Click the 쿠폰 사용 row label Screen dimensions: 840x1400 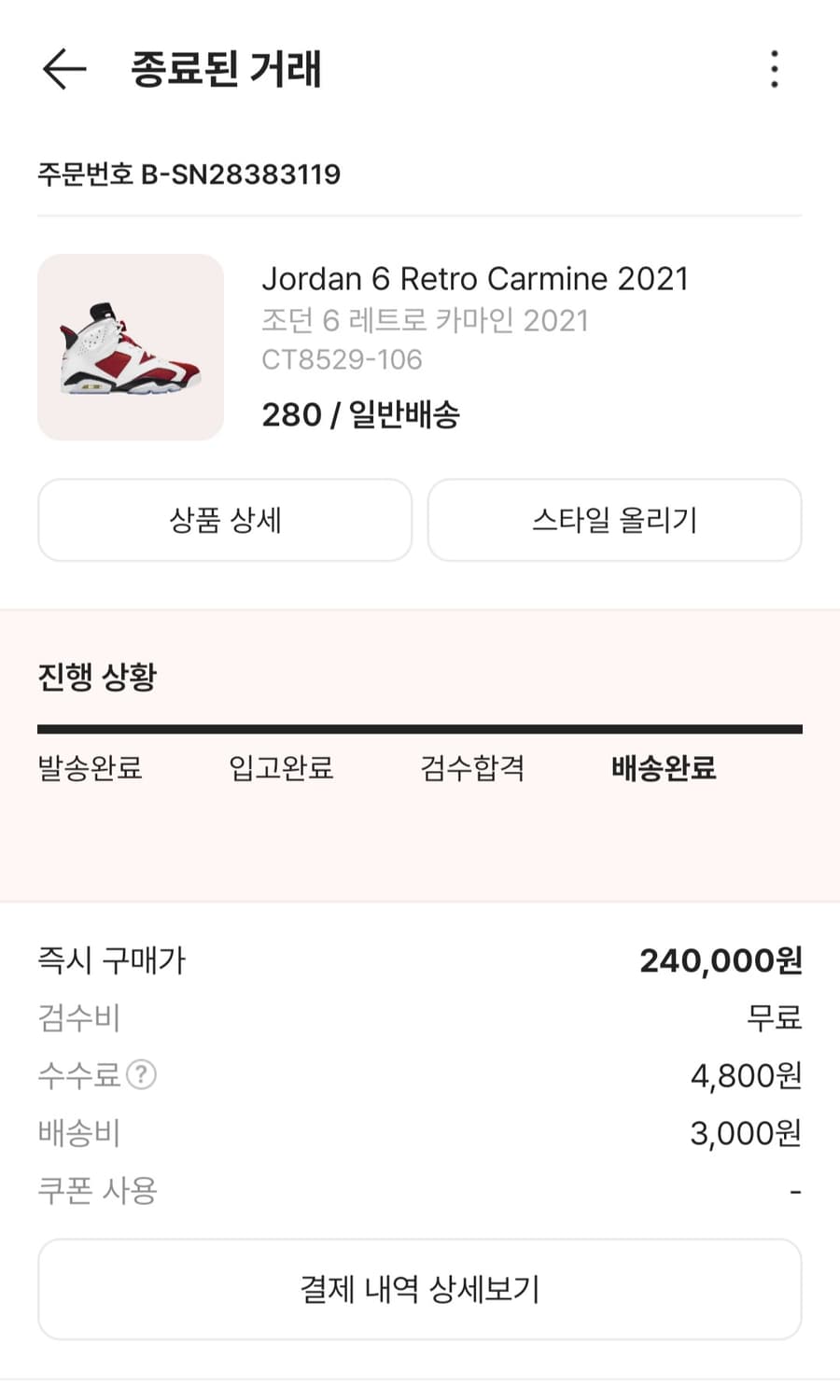97,1190
